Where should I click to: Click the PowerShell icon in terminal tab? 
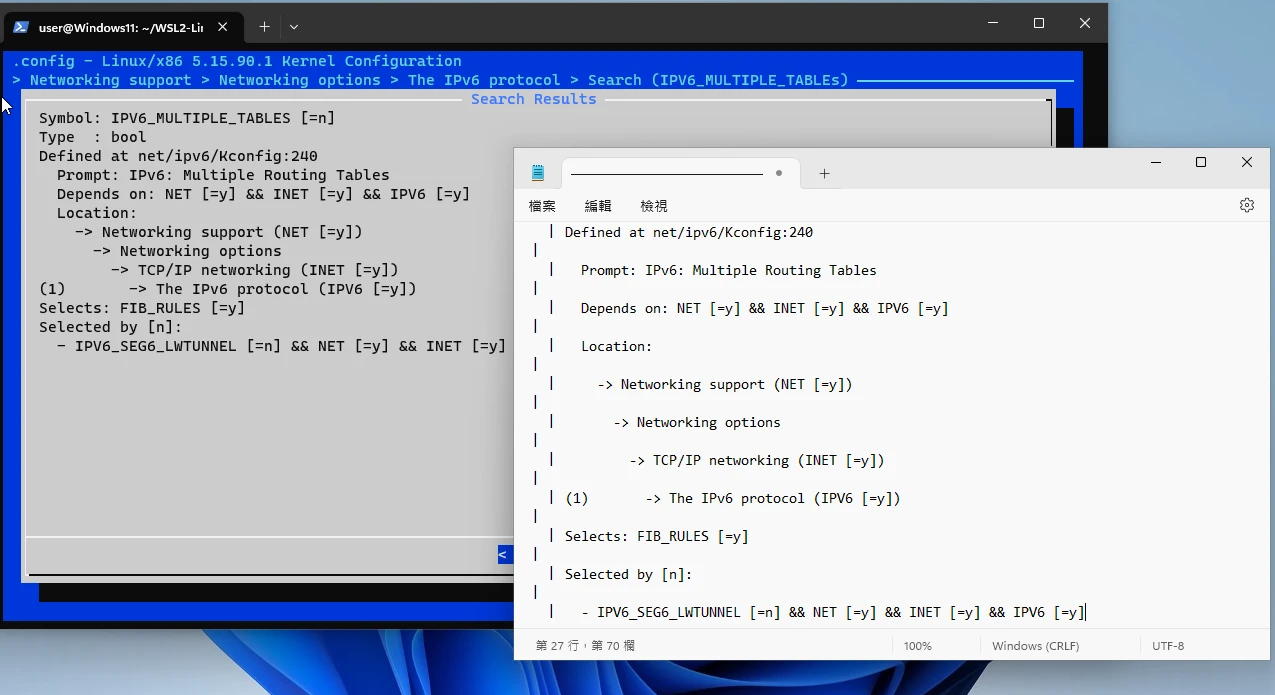(21, 27)
